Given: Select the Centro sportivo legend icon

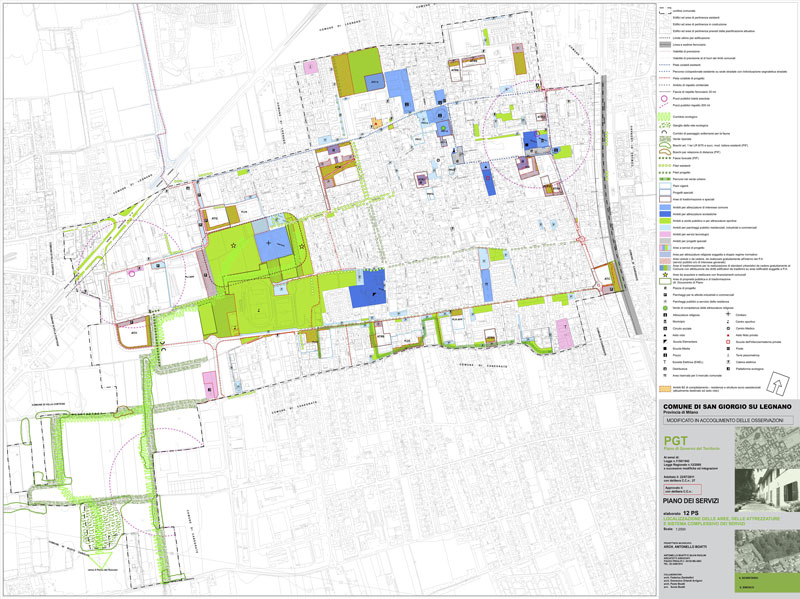Looking at the screenshot, I should coord(728,322).
